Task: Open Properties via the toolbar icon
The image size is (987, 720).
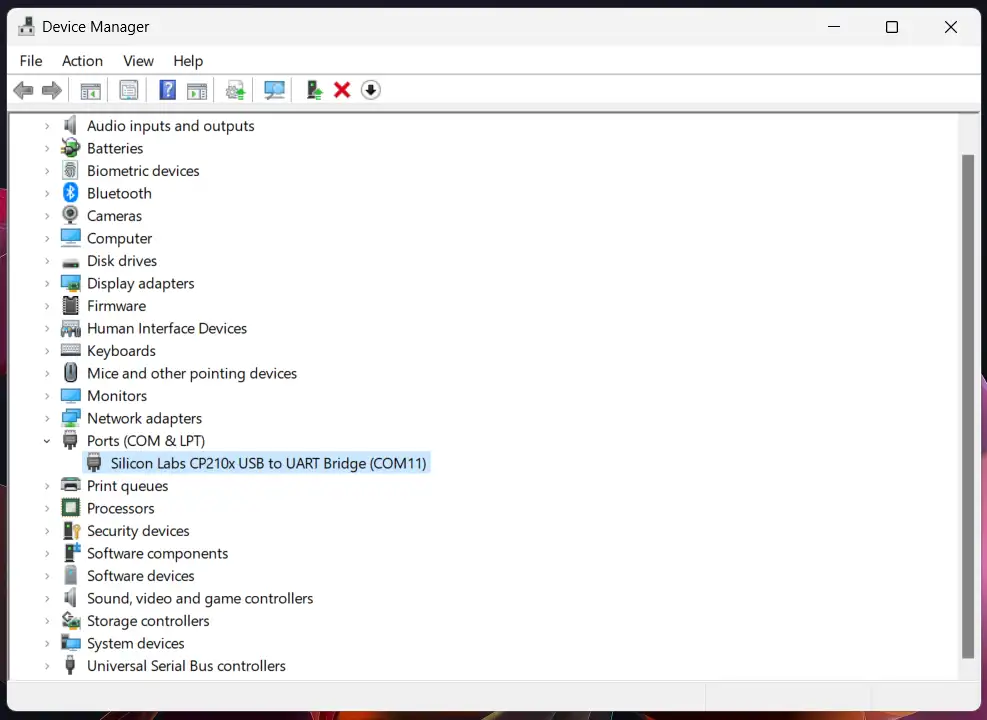Action: click(129, 90)
